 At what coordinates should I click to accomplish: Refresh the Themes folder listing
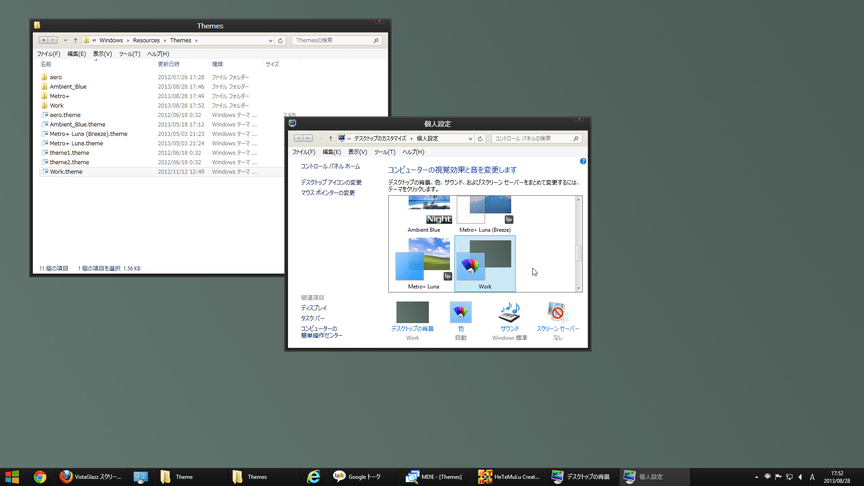coord(280,40)
